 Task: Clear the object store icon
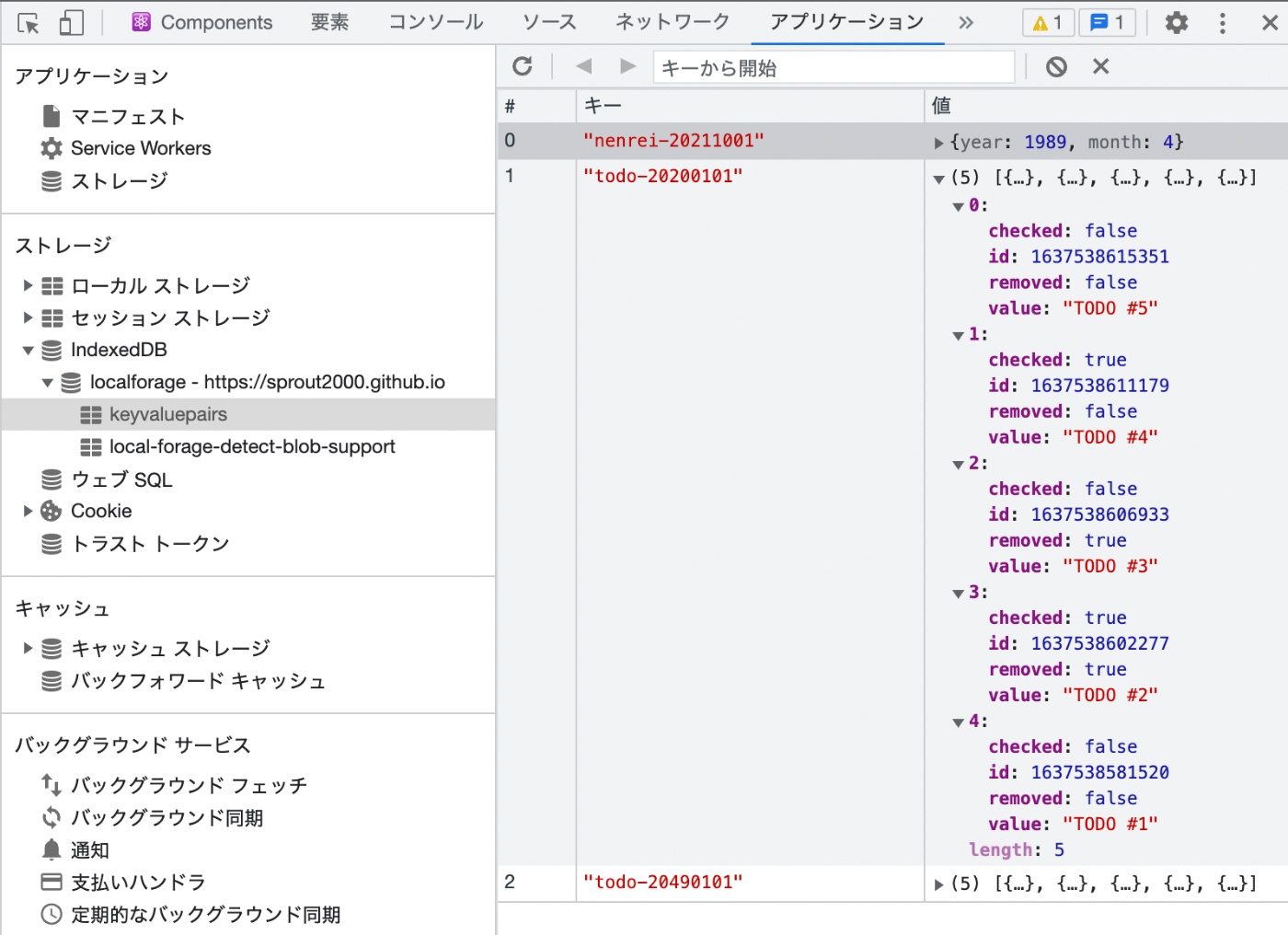(1056, 66)
